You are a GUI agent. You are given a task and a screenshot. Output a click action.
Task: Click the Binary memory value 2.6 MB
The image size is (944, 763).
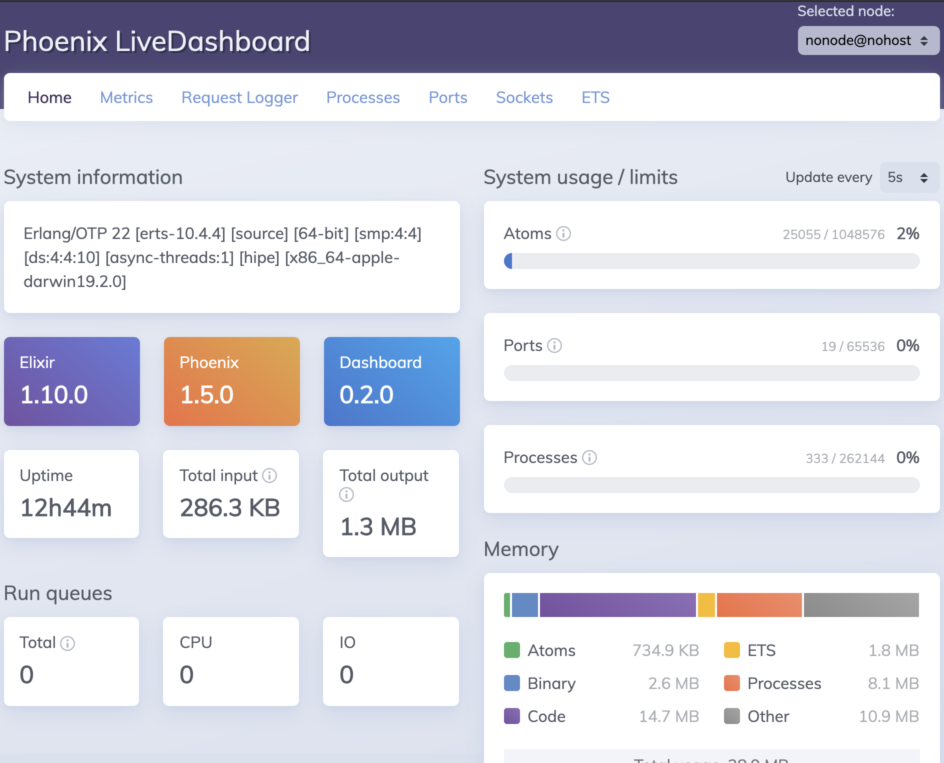tap(674, 684)
